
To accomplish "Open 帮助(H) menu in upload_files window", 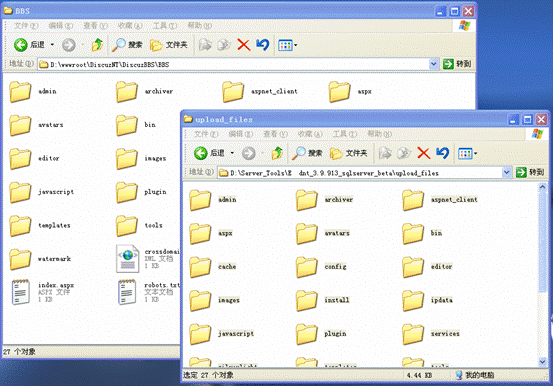I will point(379,134).
